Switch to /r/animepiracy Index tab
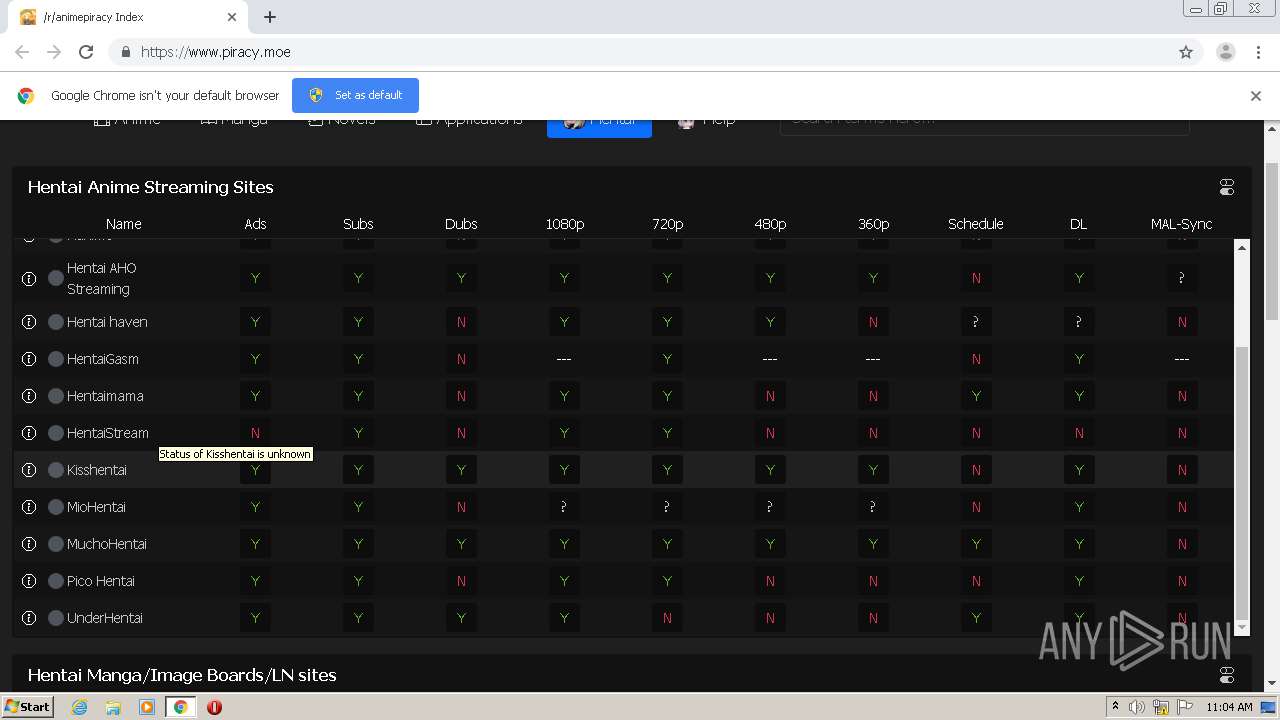1280x720 pixels. pos(128,17)
